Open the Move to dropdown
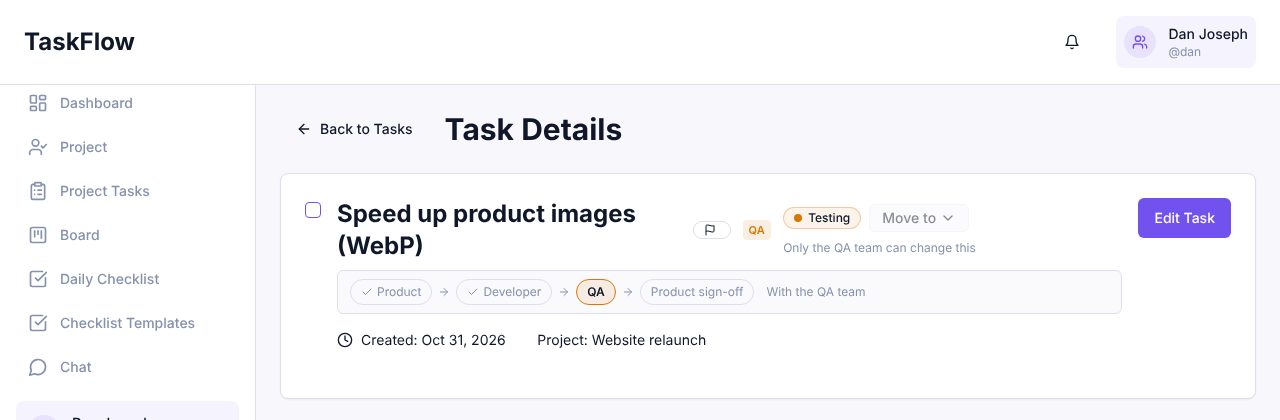Screen dimensions: 1280x420 pyautogui.click(x=918, y=218)
